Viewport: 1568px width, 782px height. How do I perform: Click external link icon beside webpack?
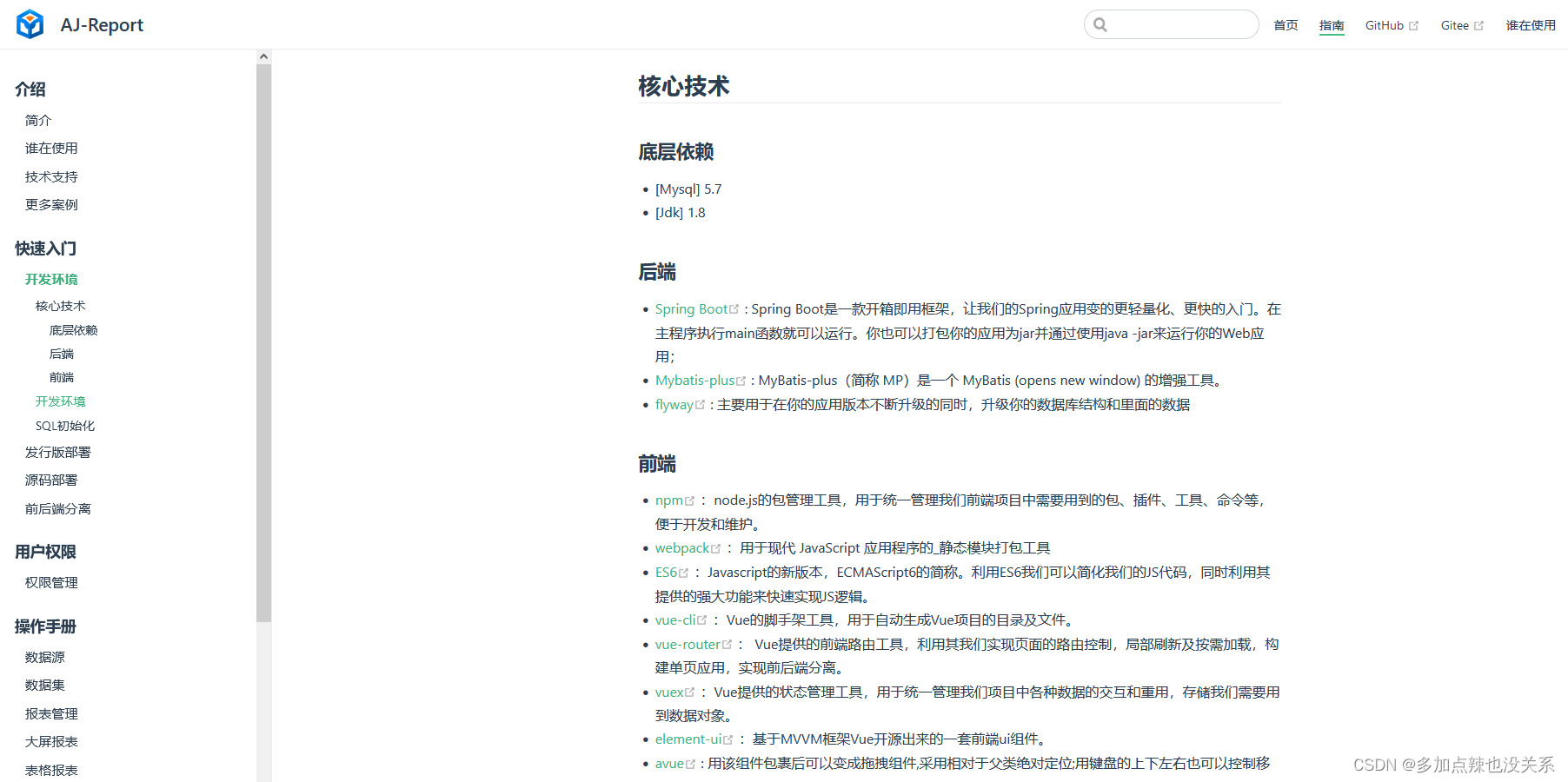point(716,548)
